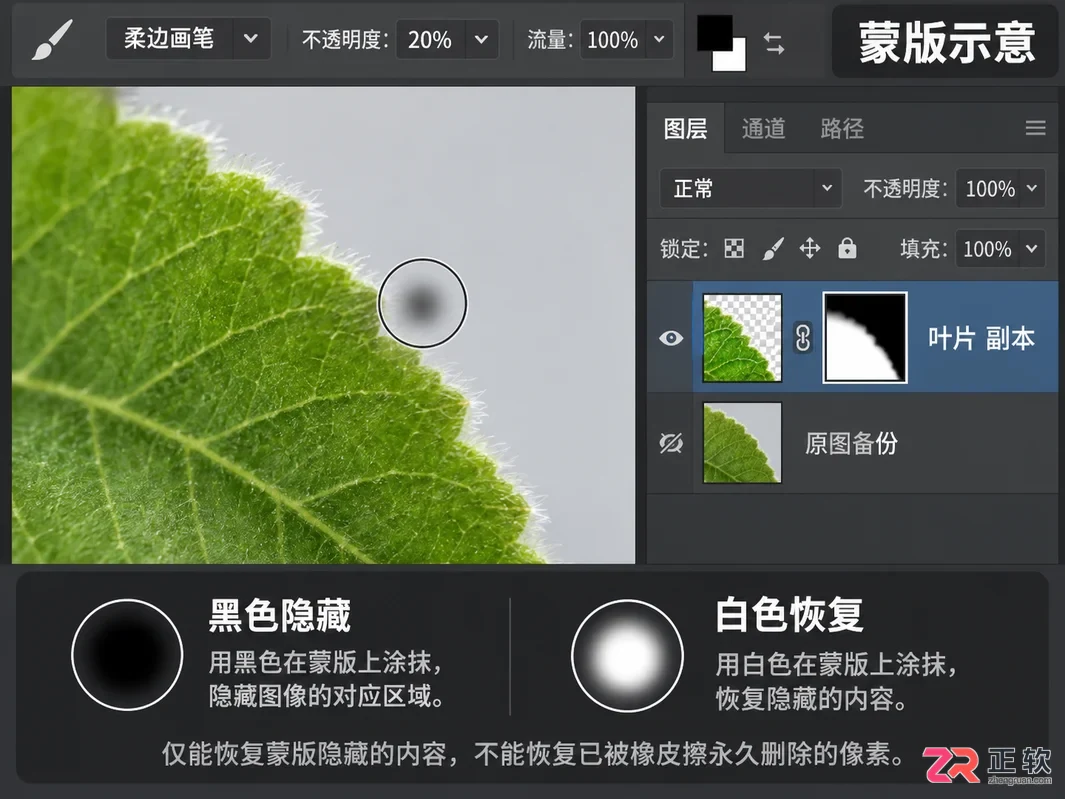The height and width of the screenshot is (799, 1065).
Task: Click the 白色恢复 heading
Action: point(789,616)
